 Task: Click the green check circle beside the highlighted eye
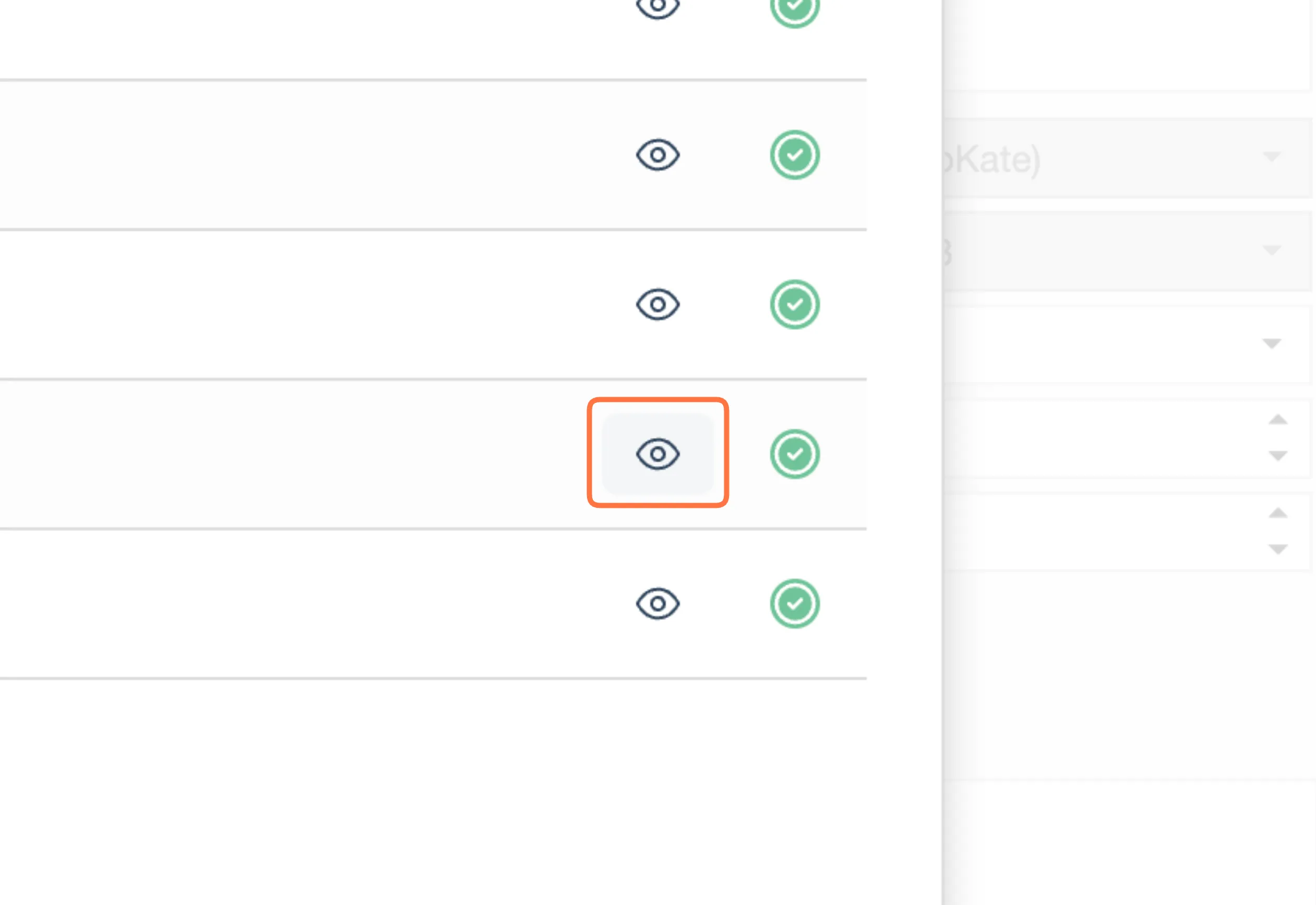pos(795,454)
